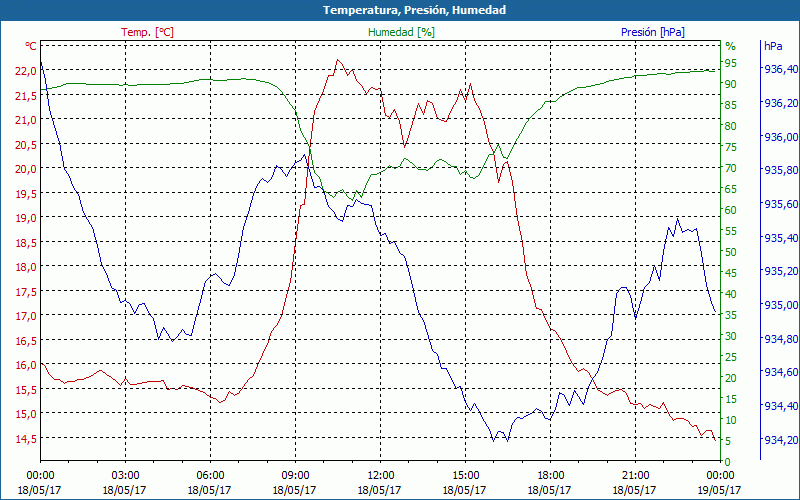This screenshot has width=800, height=500.
Task: Click the '°C' unit label on temperature axis
Action: (x=31, y=46)
